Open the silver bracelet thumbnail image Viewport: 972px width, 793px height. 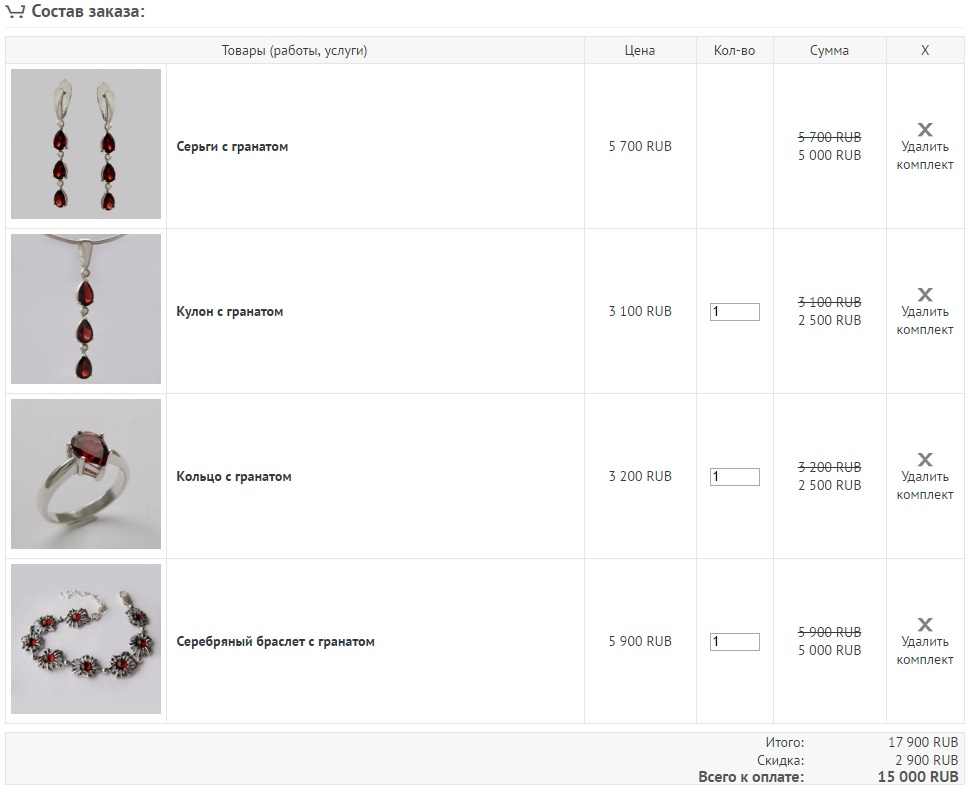click(x=86, y=639)
